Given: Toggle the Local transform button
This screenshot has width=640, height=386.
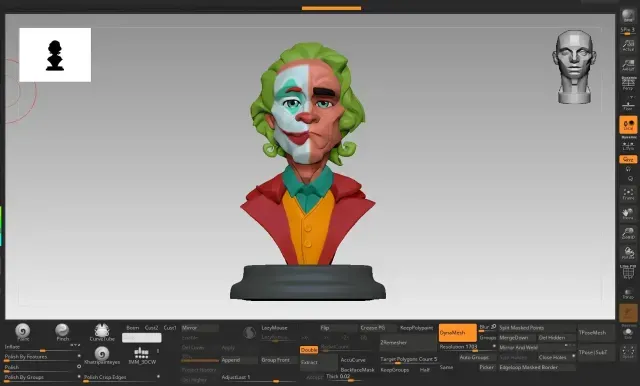Looking at the screenshot, I should pos(628,124).
